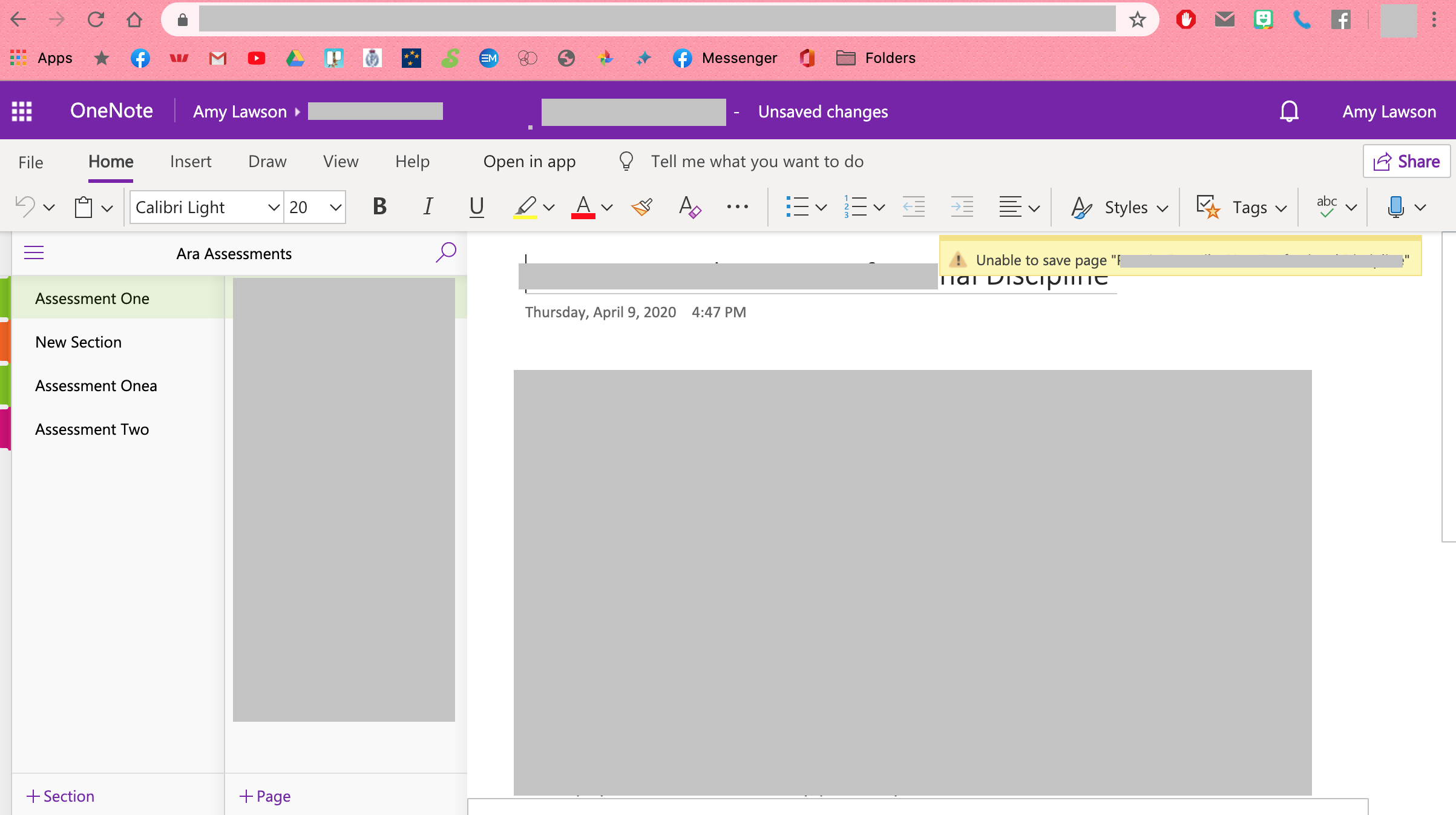
Task: Click the Decrease Indent icon
Action: pos(913,207)
